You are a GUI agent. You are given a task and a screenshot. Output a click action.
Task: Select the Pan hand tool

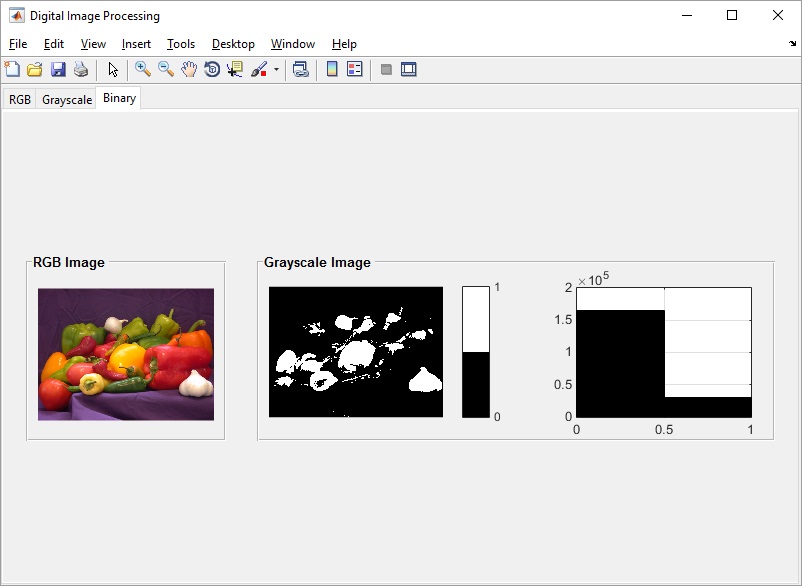pyautogui.click(x=189, y=69)
